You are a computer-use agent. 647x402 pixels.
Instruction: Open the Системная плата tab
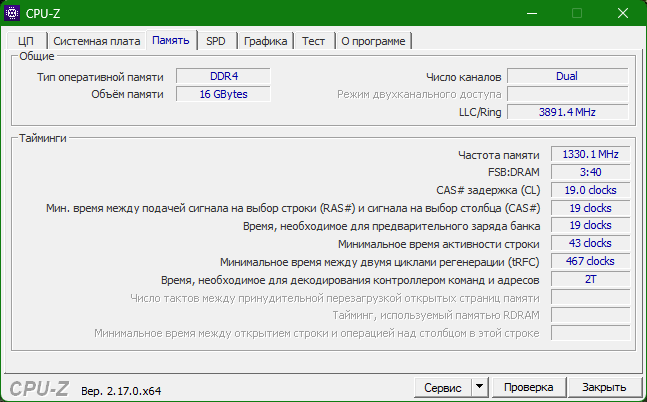coord(96,41)
